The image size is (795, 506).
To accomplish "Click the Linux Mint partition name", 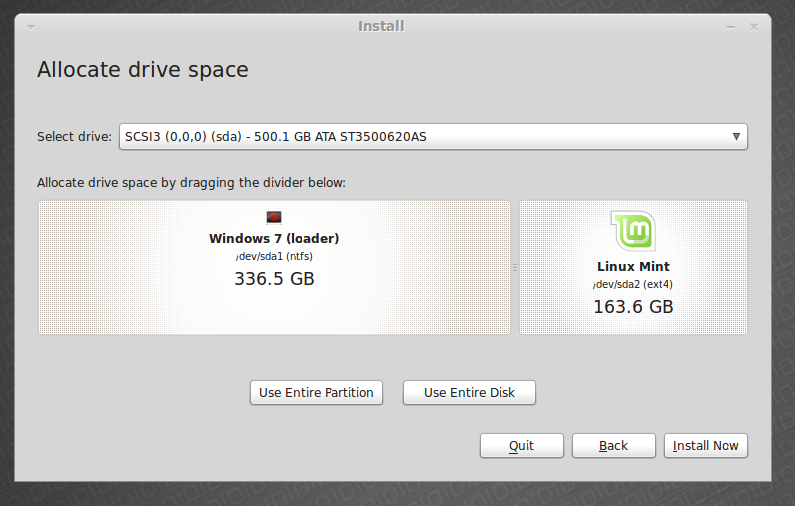I will tap(633, 266).
